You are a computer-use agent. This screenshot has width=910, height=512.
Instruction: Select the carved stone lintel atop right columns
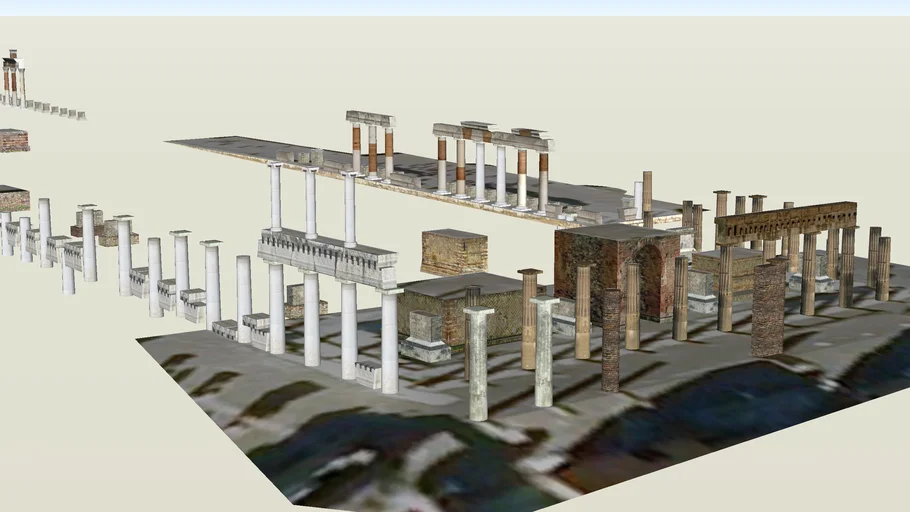[786, 221]
